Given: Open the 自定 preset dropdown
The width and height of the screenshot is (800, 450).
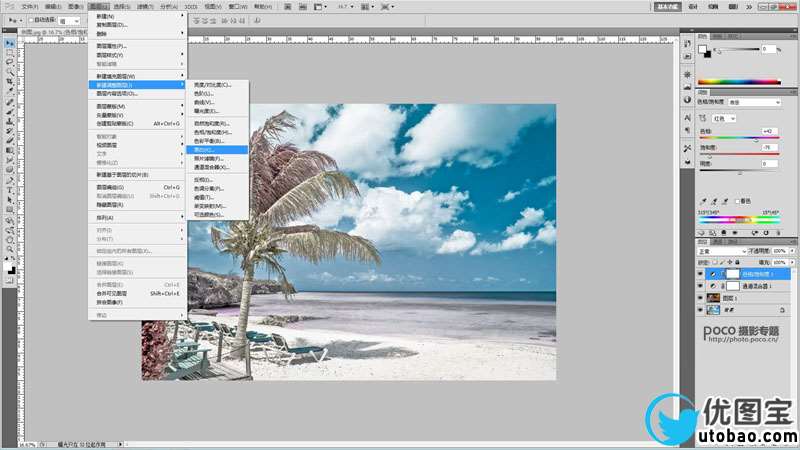Looking at the screenshot, I should [754, 102].
